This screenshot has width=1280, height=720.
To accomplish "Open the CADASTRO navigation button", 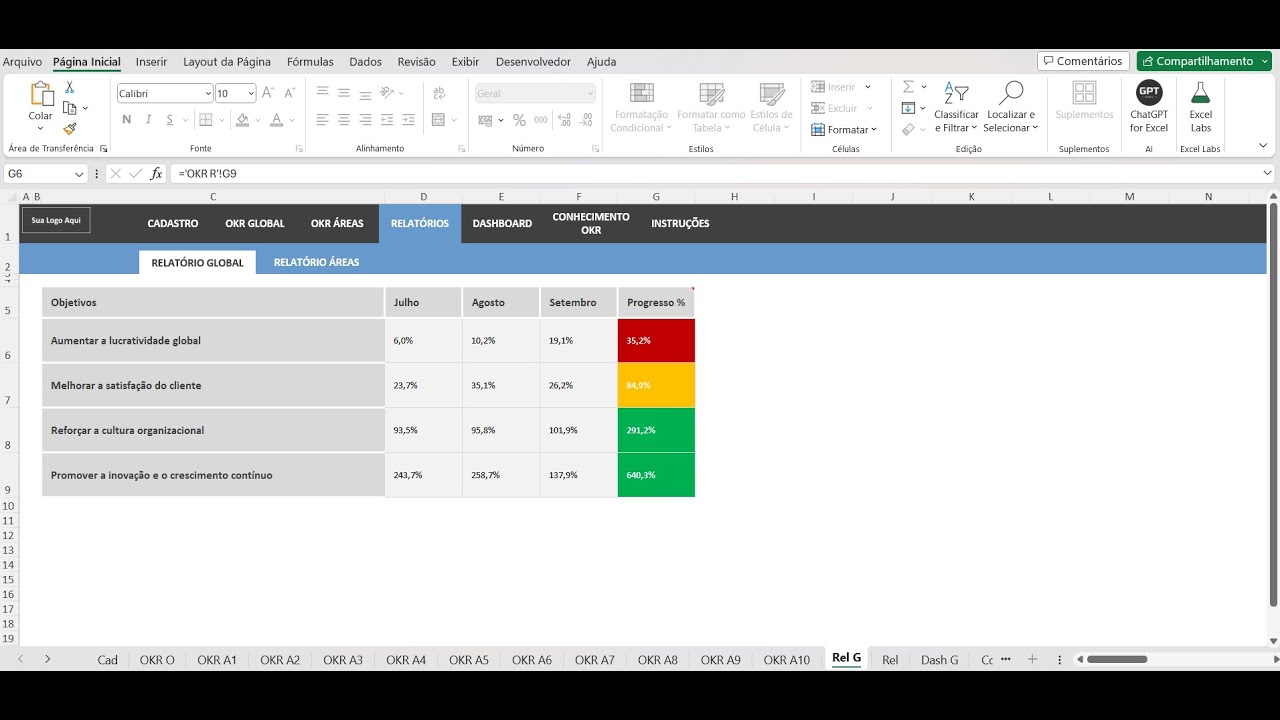I will pyautogui.click(x=173, y=223).
